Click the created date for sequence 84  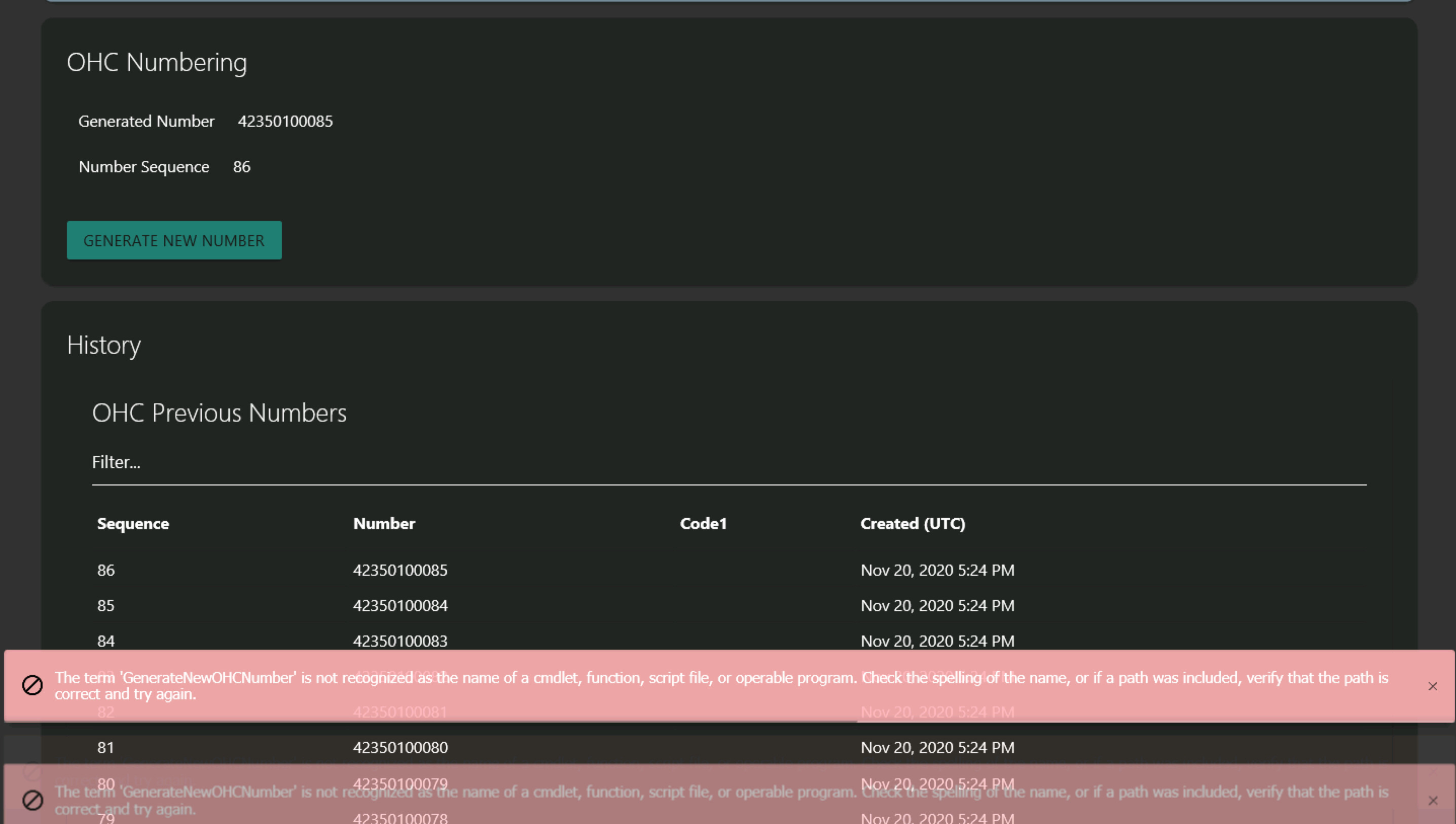(x=937, y=641)
